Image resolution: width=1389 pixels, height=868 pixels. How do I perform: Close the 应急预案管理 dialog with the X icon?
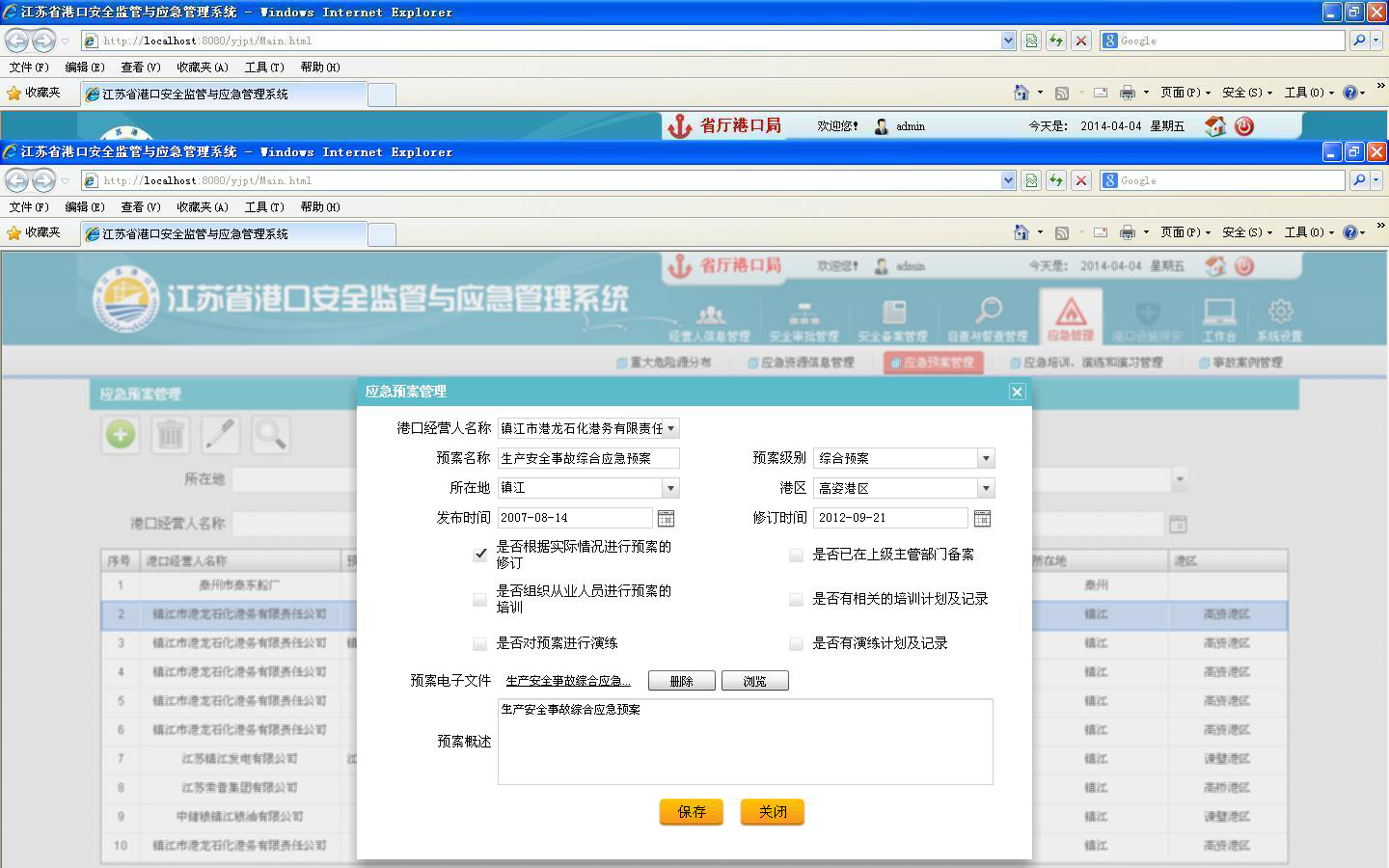1017,392
